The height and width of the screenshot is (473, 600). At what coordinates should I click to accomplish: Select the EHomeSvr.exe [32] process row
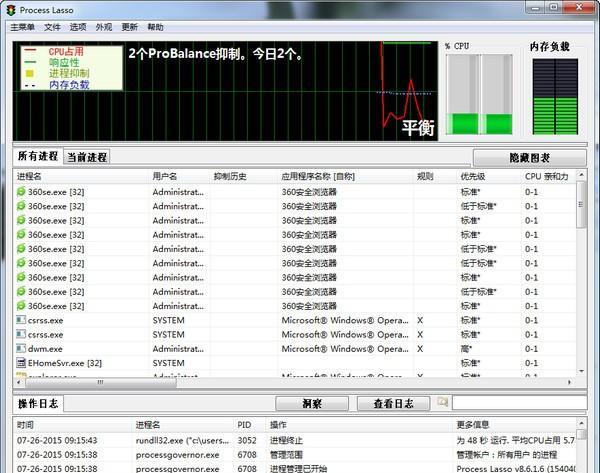295,363
